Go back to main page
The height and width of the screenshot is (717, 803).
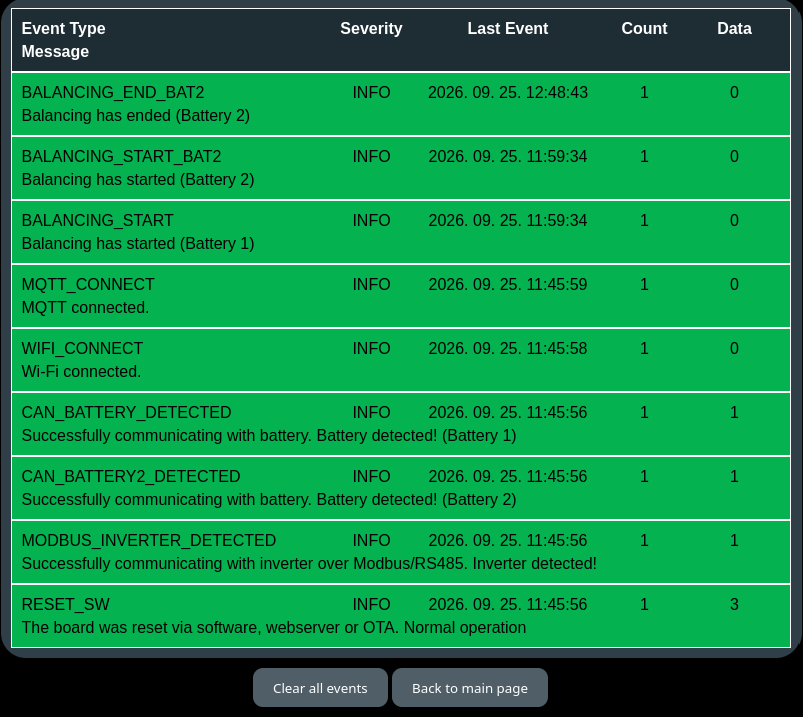(x=470, y=688)
